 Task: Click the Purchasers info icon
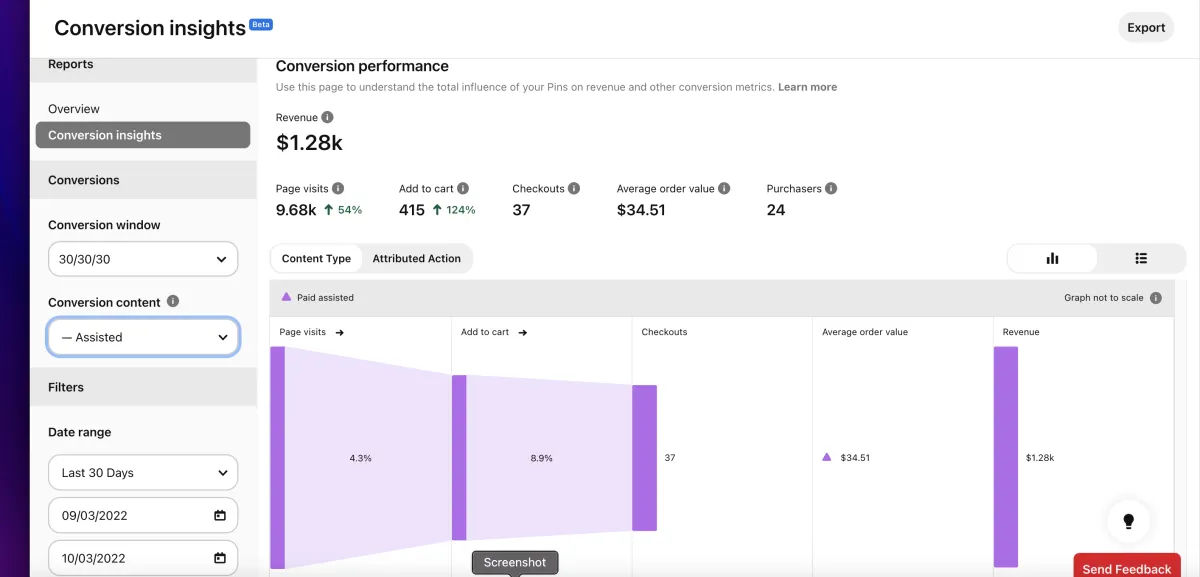click(831, 188)
